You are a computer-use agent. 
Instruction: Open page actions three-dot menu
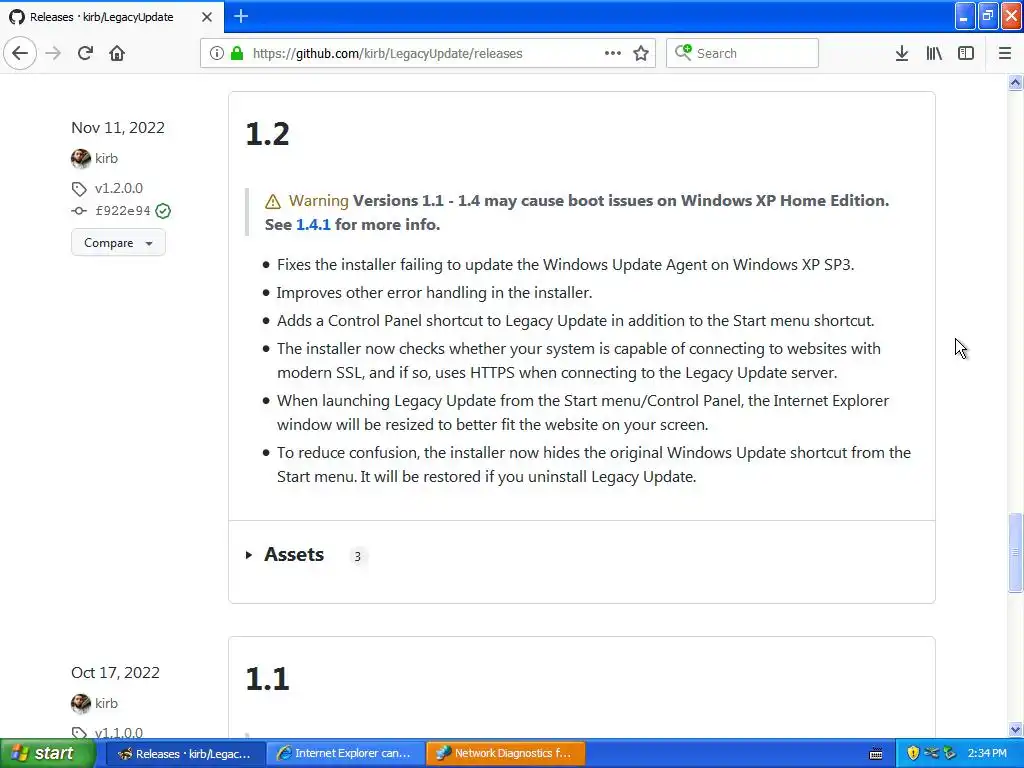(613, 53)
